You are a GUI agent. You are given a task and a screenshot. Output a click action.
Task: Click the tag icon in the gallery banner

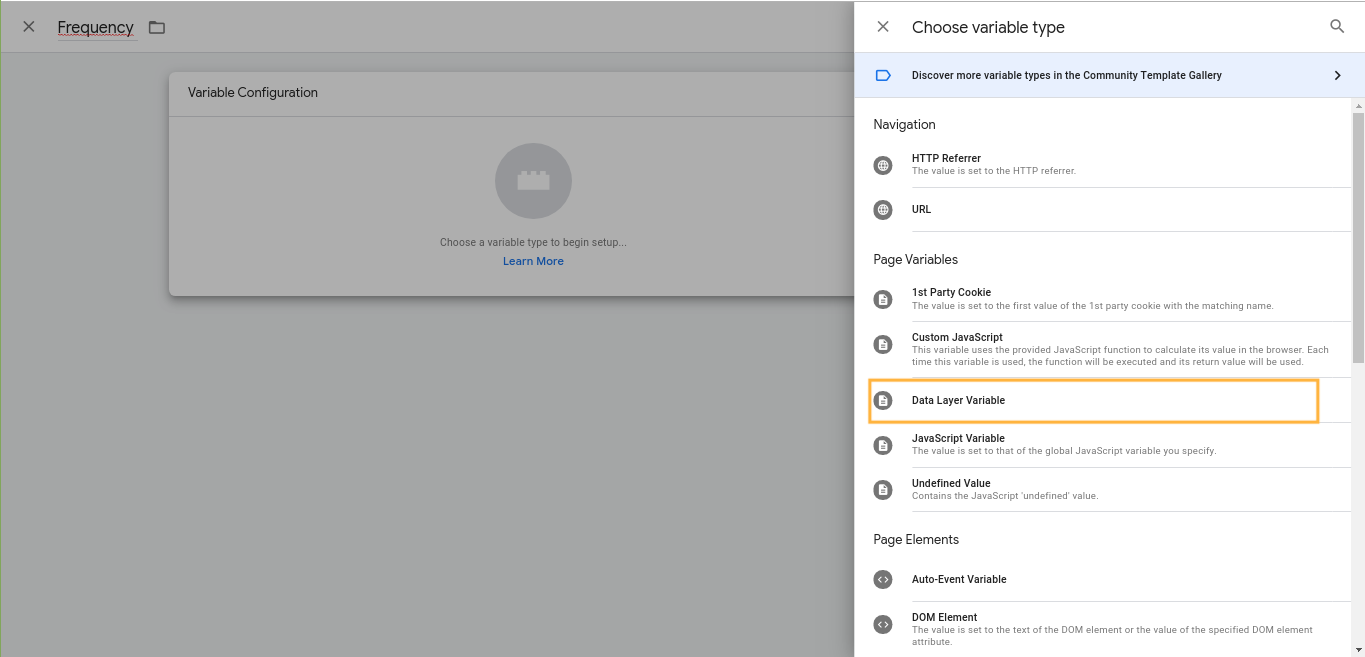(883, 75)
